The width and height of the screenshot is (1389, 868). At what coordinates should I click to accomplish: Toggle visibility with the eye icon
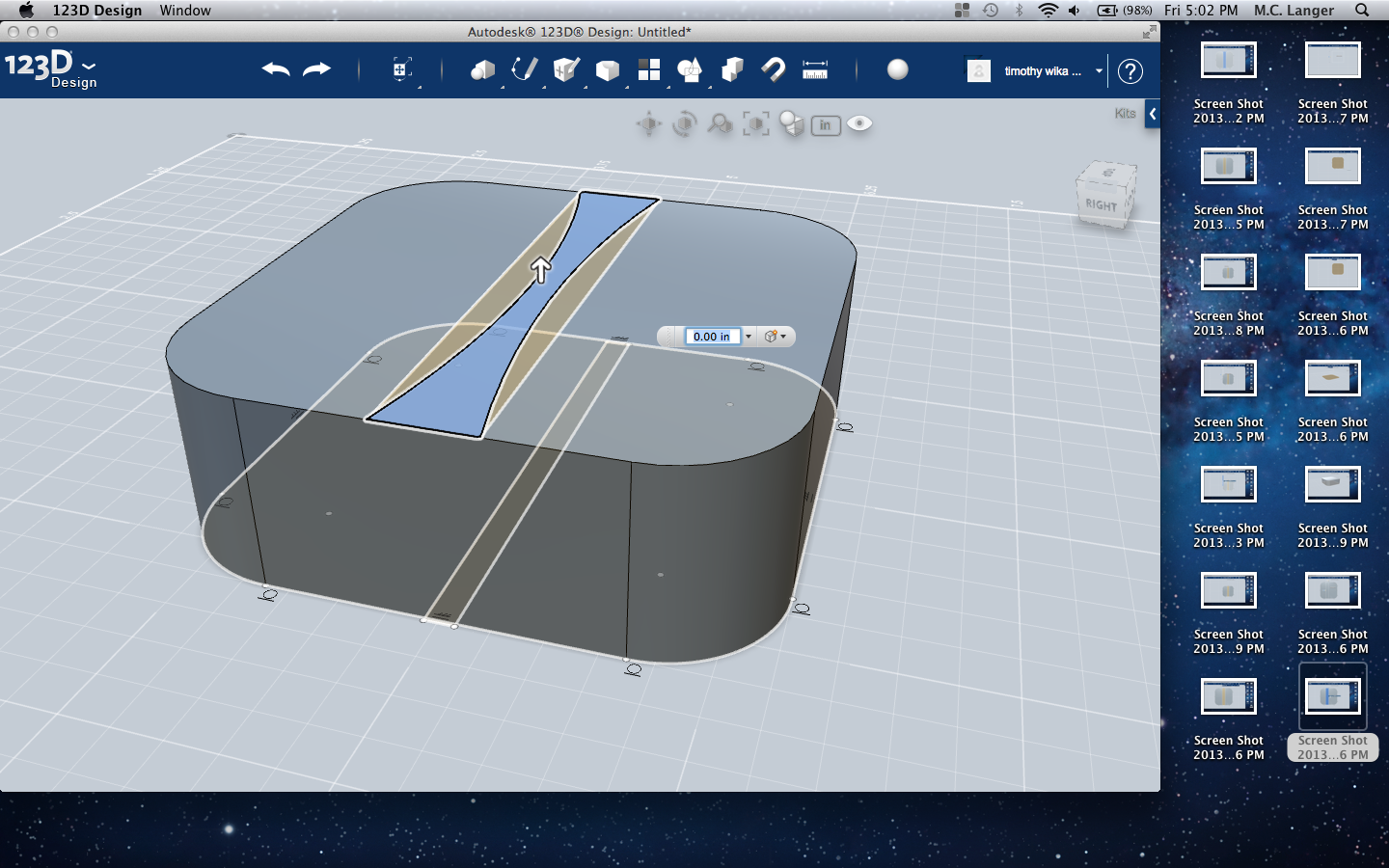[x=859, y=123]
